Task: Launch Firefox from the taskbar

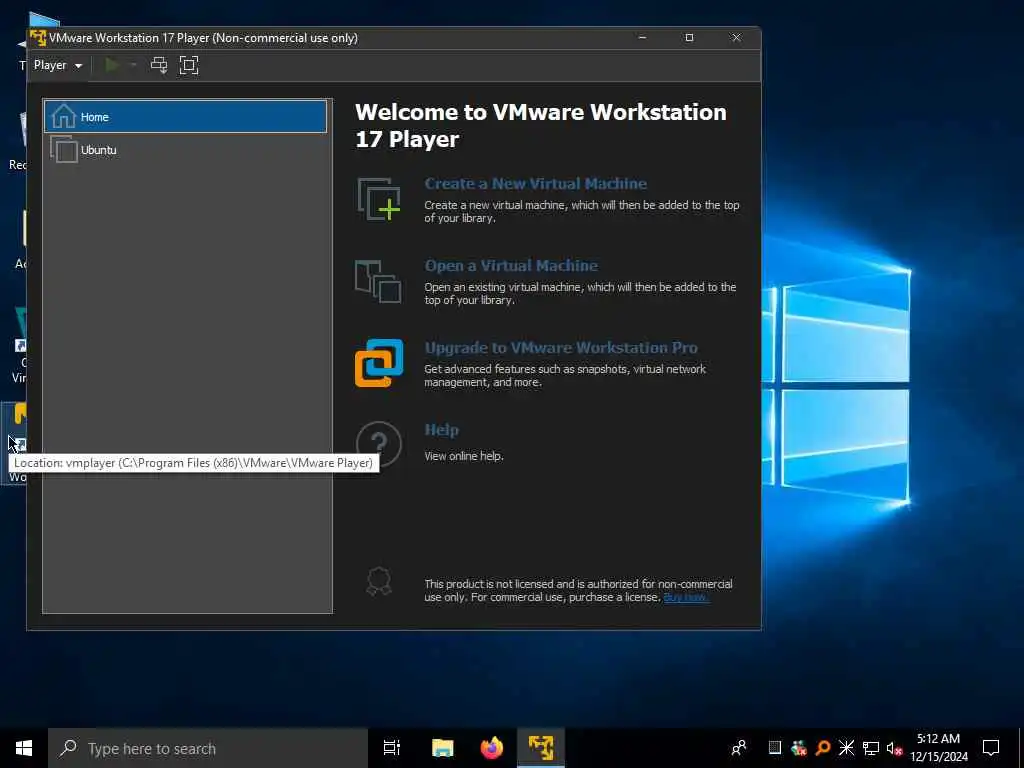Action: coord(492,748)
